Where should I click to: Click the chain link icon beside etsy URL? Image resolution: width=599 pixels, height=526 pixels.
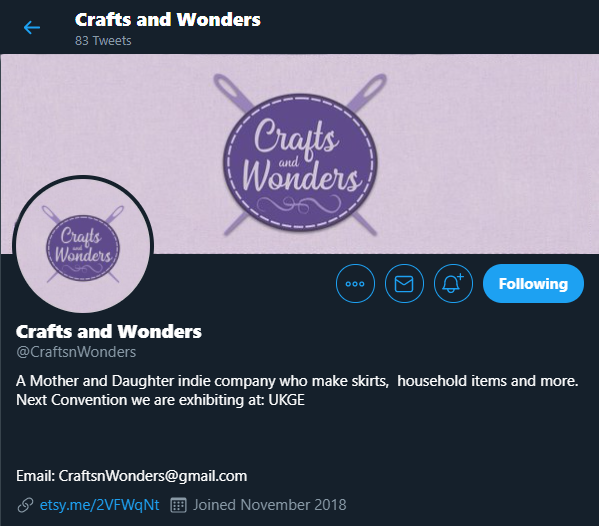pos(25,505)
